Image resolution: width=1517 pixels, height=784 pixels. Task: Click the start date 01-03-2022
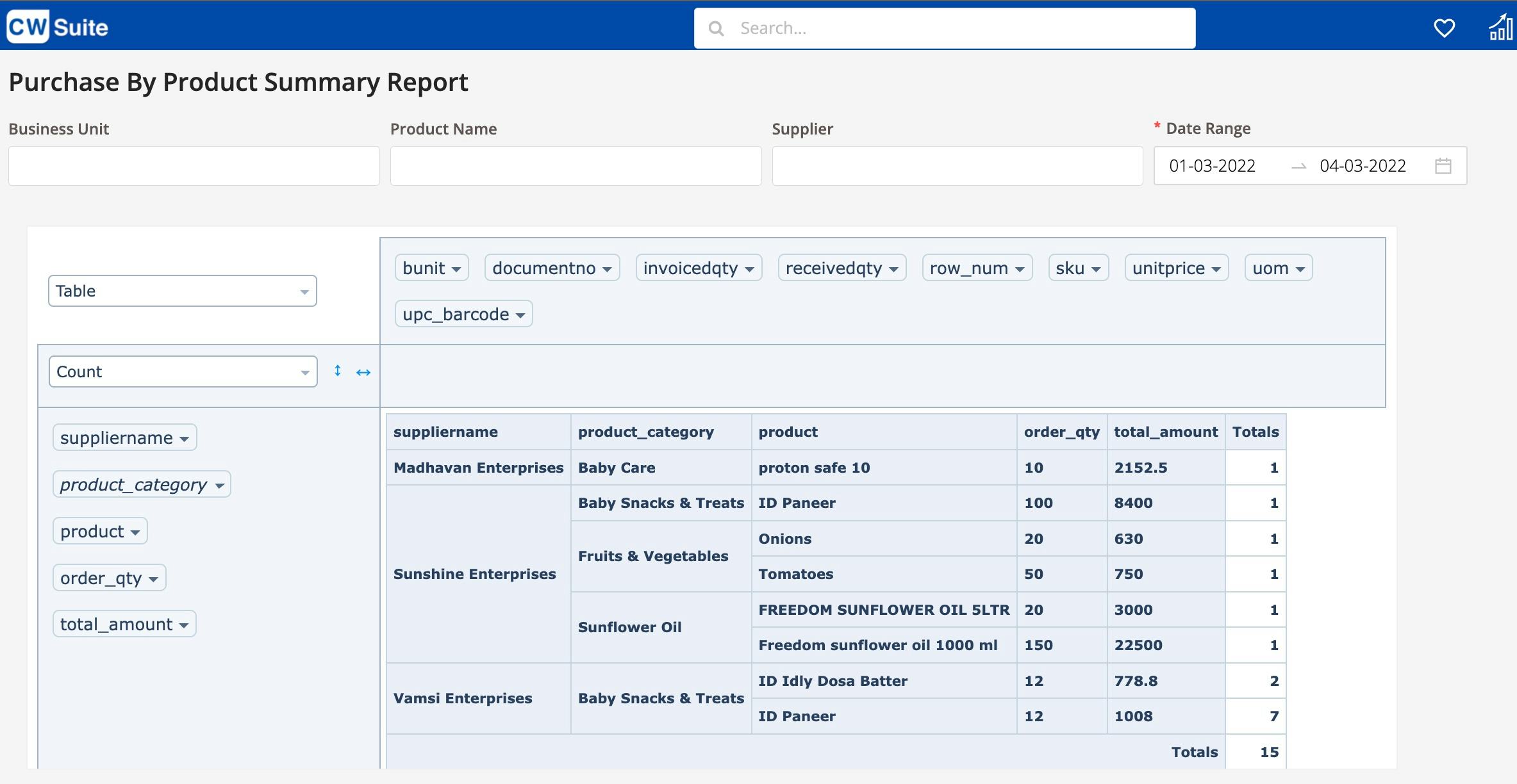[x=1211, y=165]
